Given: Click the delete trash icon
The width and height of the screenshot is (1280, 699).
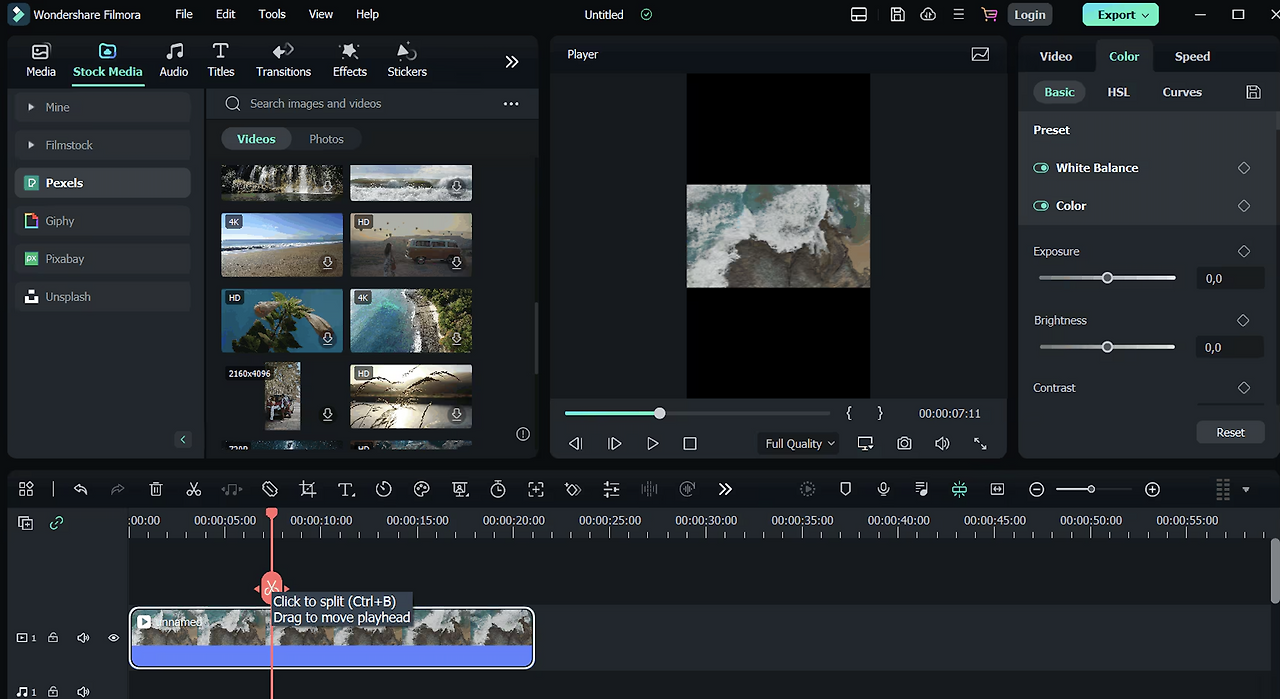Looking at the screenshot, I should tap(156, 489).
